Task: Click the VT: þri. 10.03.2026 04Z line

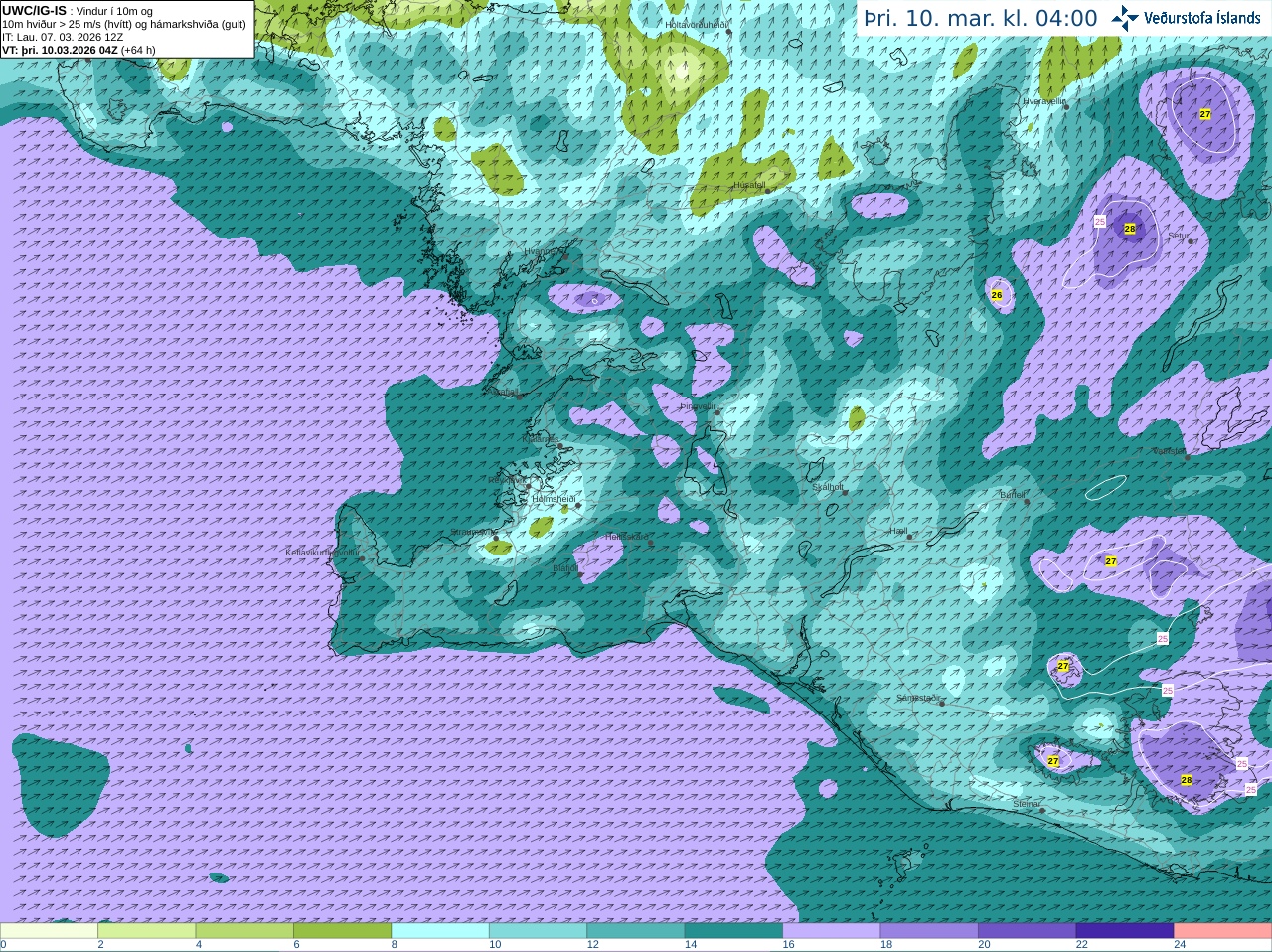Action: (79, 50)
